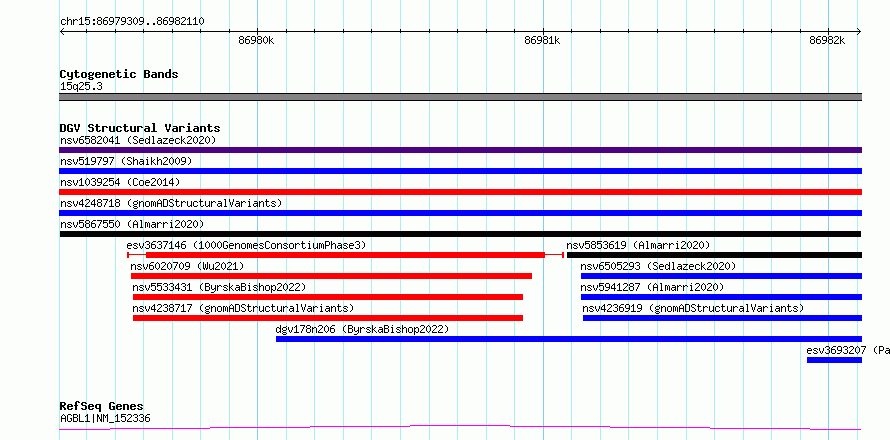Open the AGBL1|NM_152336 gene label
Screen dimensions: 890x440
pos(105,419)
